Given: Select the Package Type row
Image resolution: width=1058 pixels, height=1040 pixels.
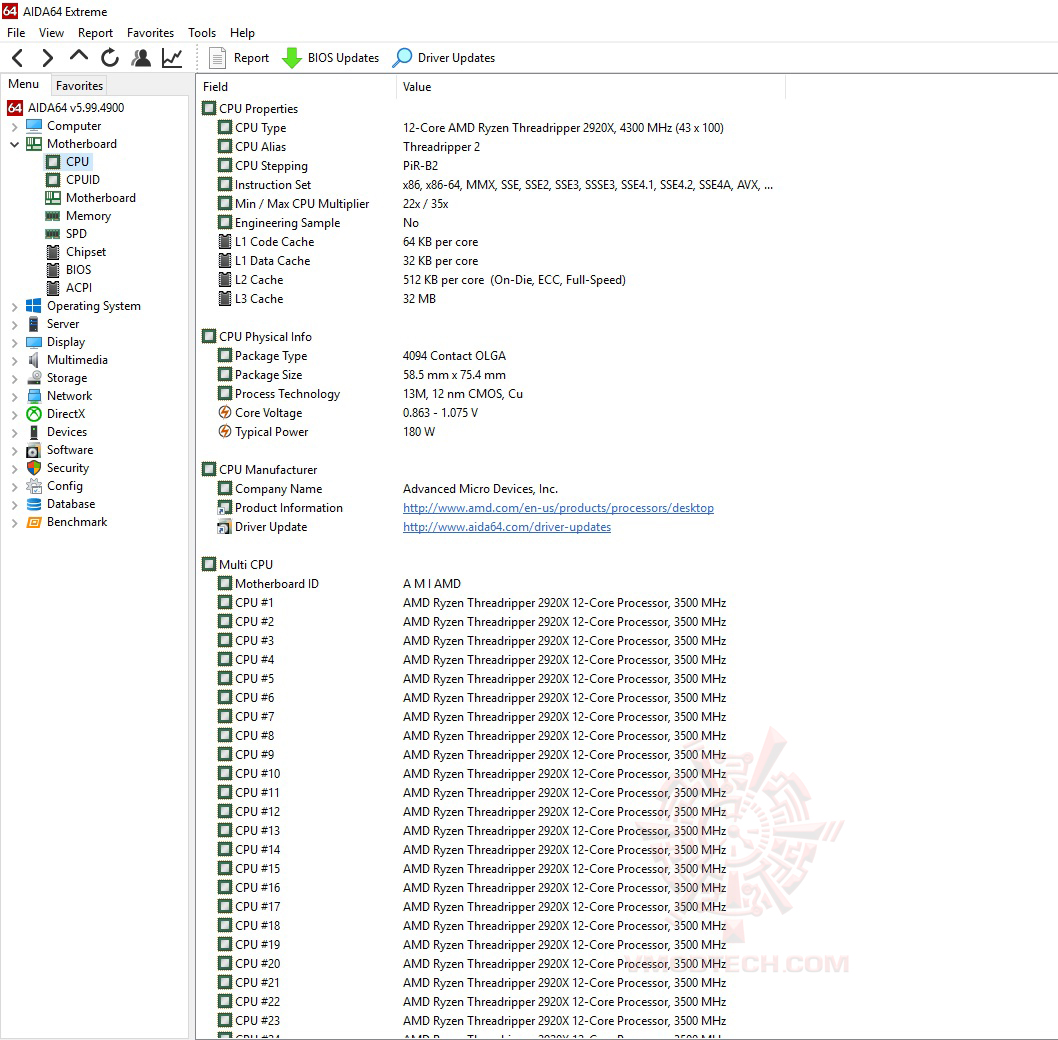Looking at the screenshot, I should pos(362,355).
